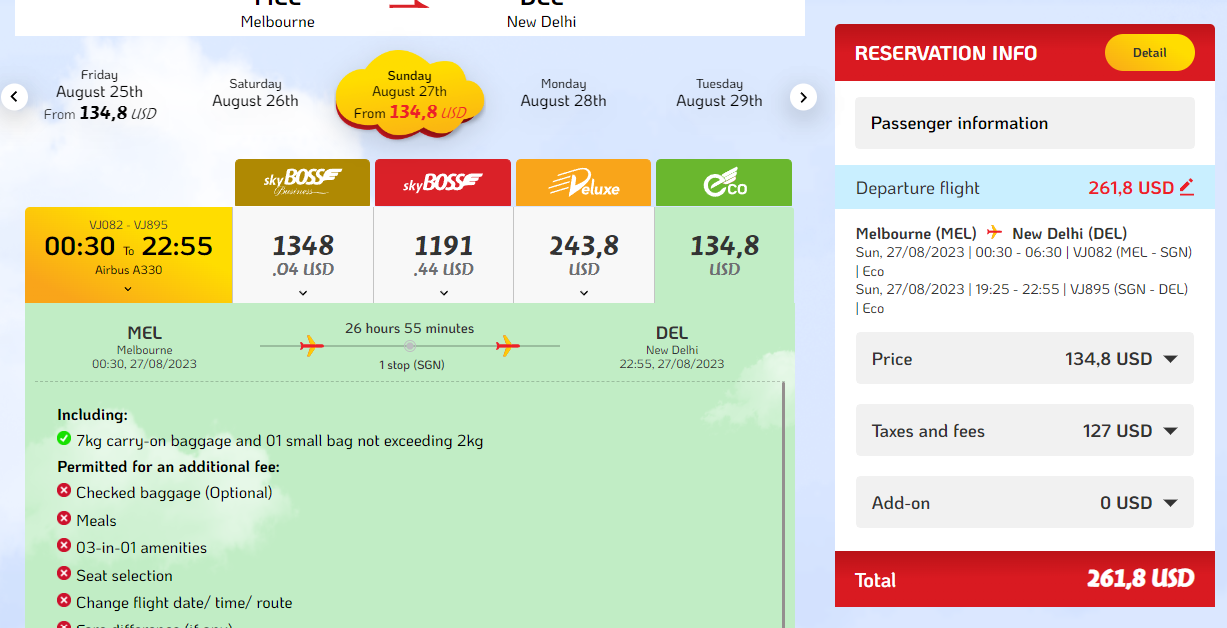The height and width of the screenshot is (628, 1227).
Task: Click the 1 stop (SGN) label
Action: [411, 365]
